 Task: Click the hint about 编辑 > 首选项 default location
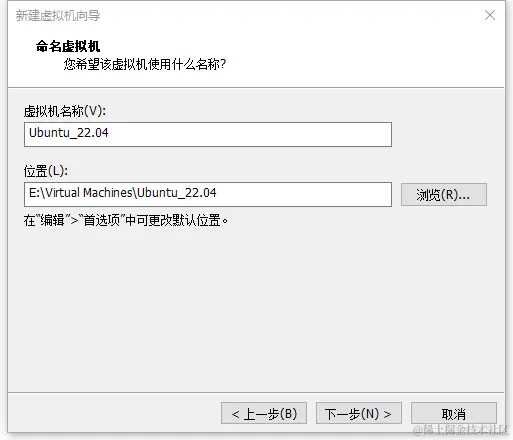click(x=126, y=220)
